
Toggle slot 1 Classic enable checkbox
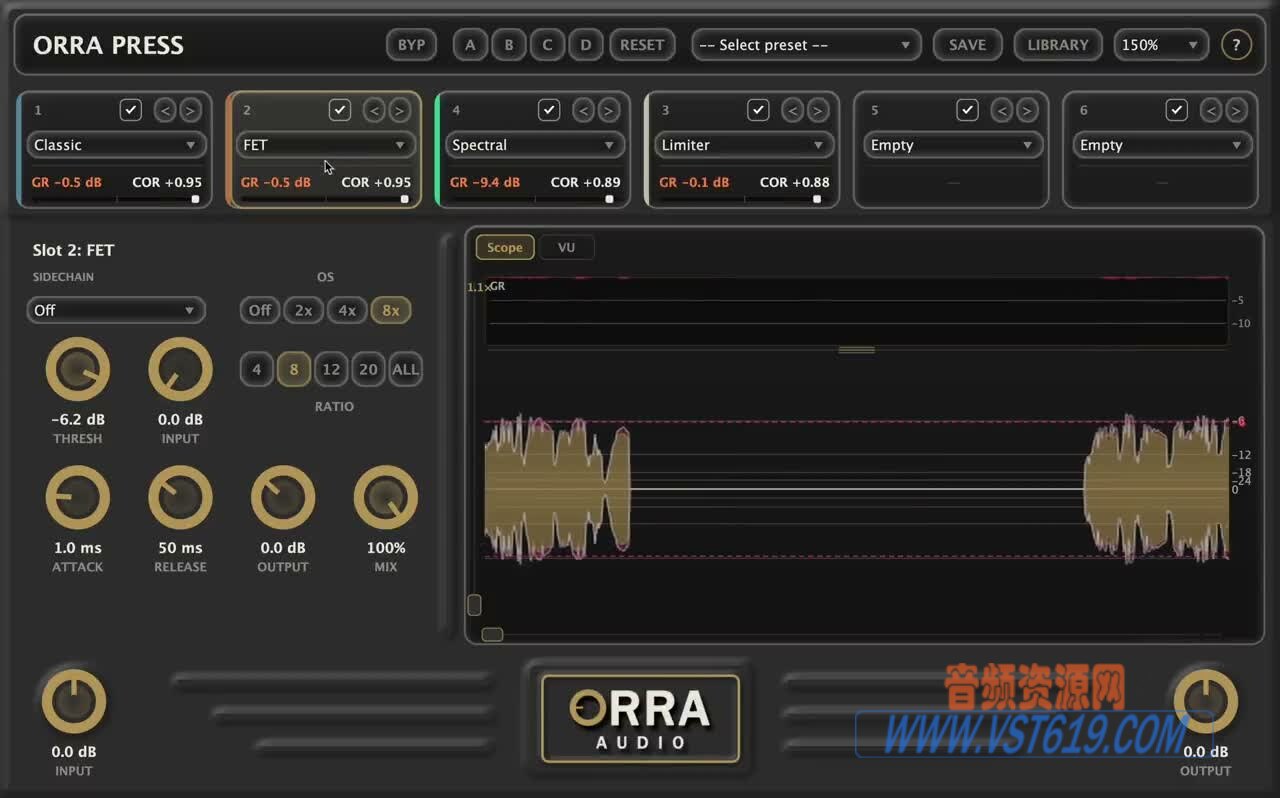tap(131, 110)
